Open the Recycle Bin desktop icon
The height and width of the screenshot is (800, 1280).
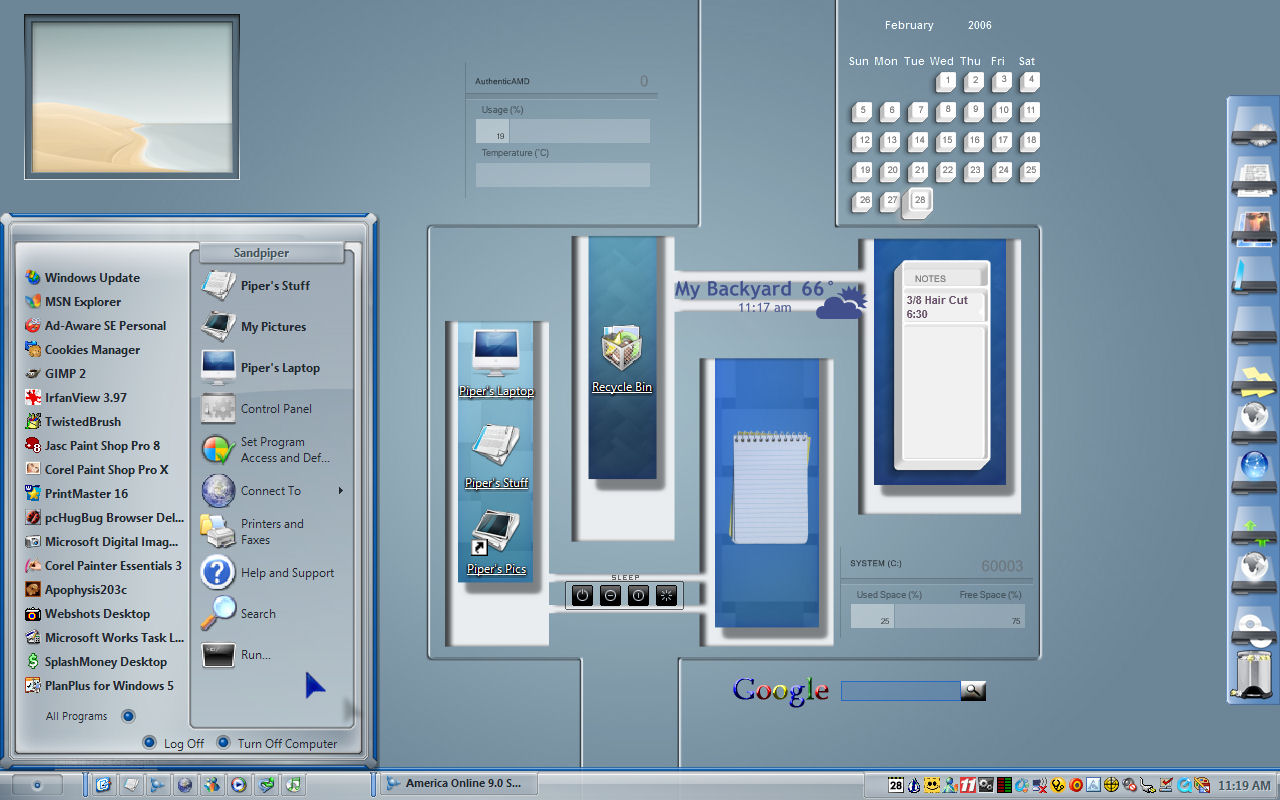(x=621, y=360)
